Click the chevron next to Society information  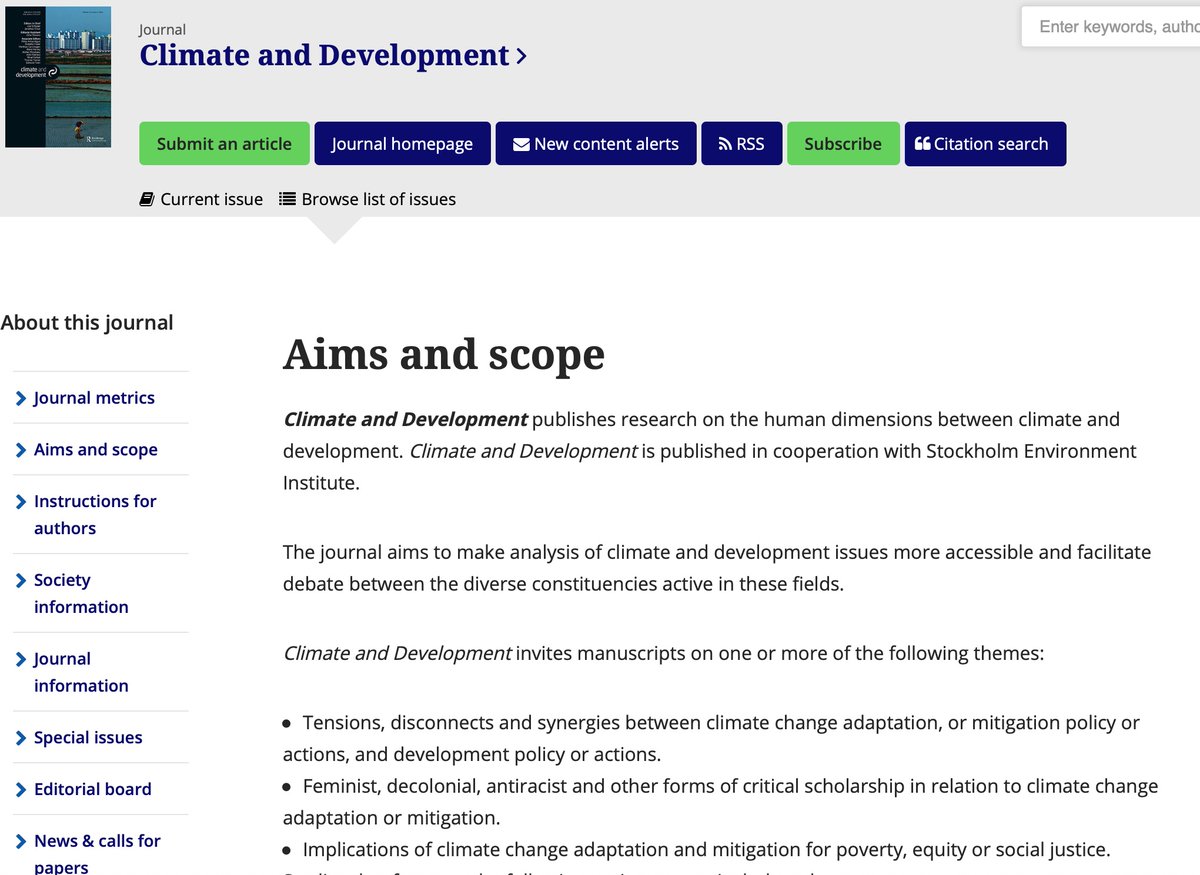click(22, 580)
